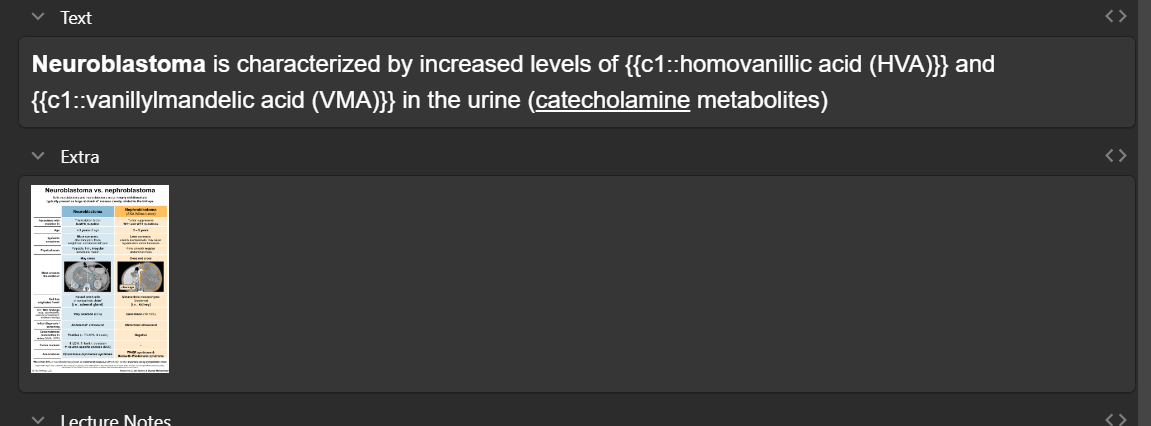Collapse the Extra field section

click(x=38, y=157)
